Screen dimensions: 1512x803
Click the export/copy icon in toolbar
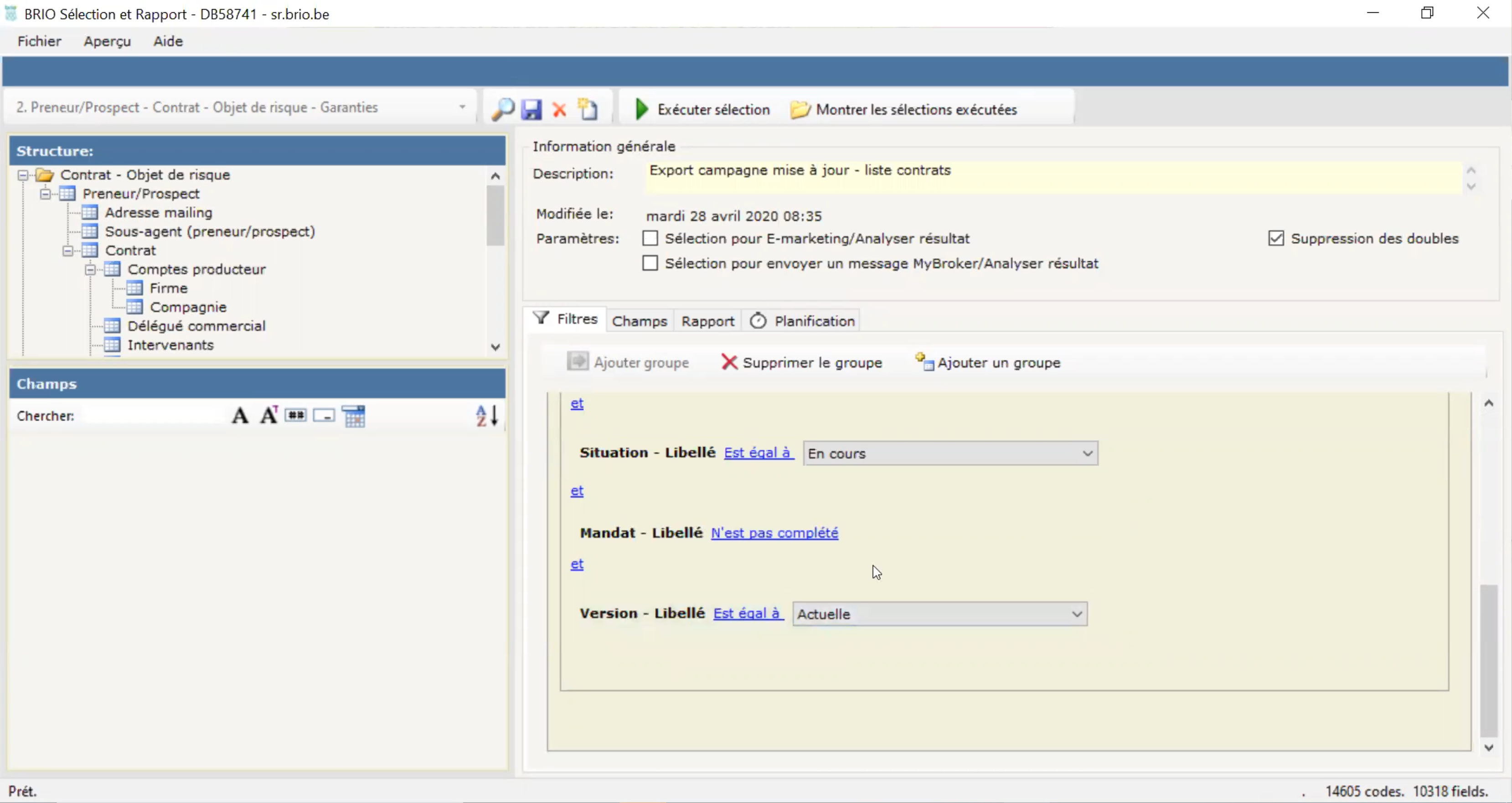588,110
